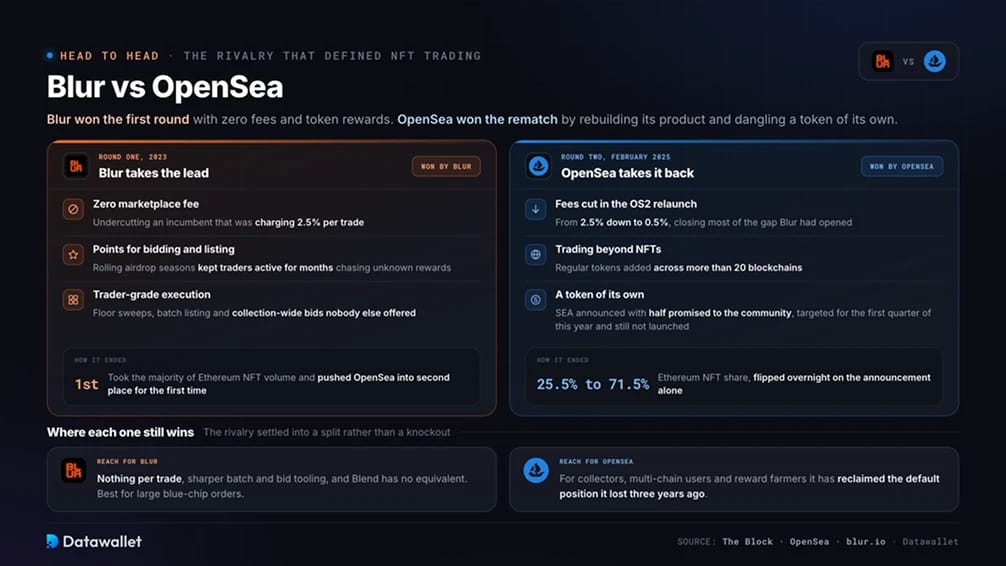Click the 'Blur takes the lead' heading
The image size is (1006, 566).
coord(153,173)
